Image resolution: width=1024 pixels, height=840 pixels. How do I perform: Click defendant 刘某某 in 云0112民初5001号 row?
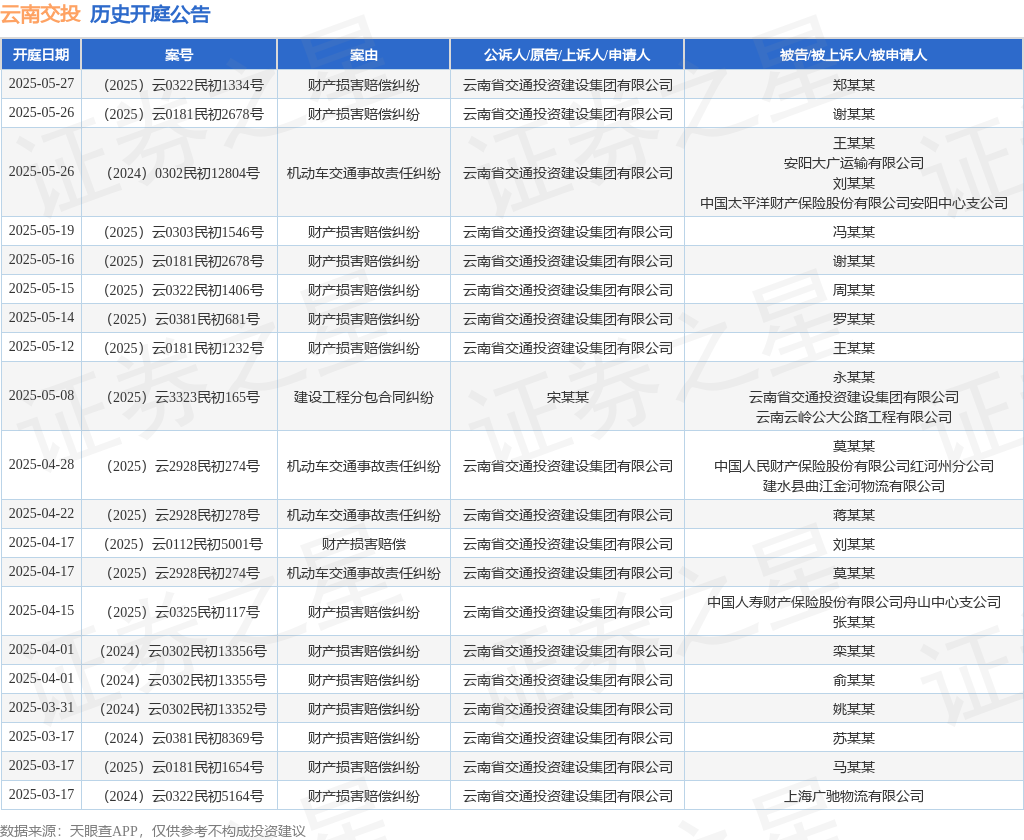tap(854, 544)
